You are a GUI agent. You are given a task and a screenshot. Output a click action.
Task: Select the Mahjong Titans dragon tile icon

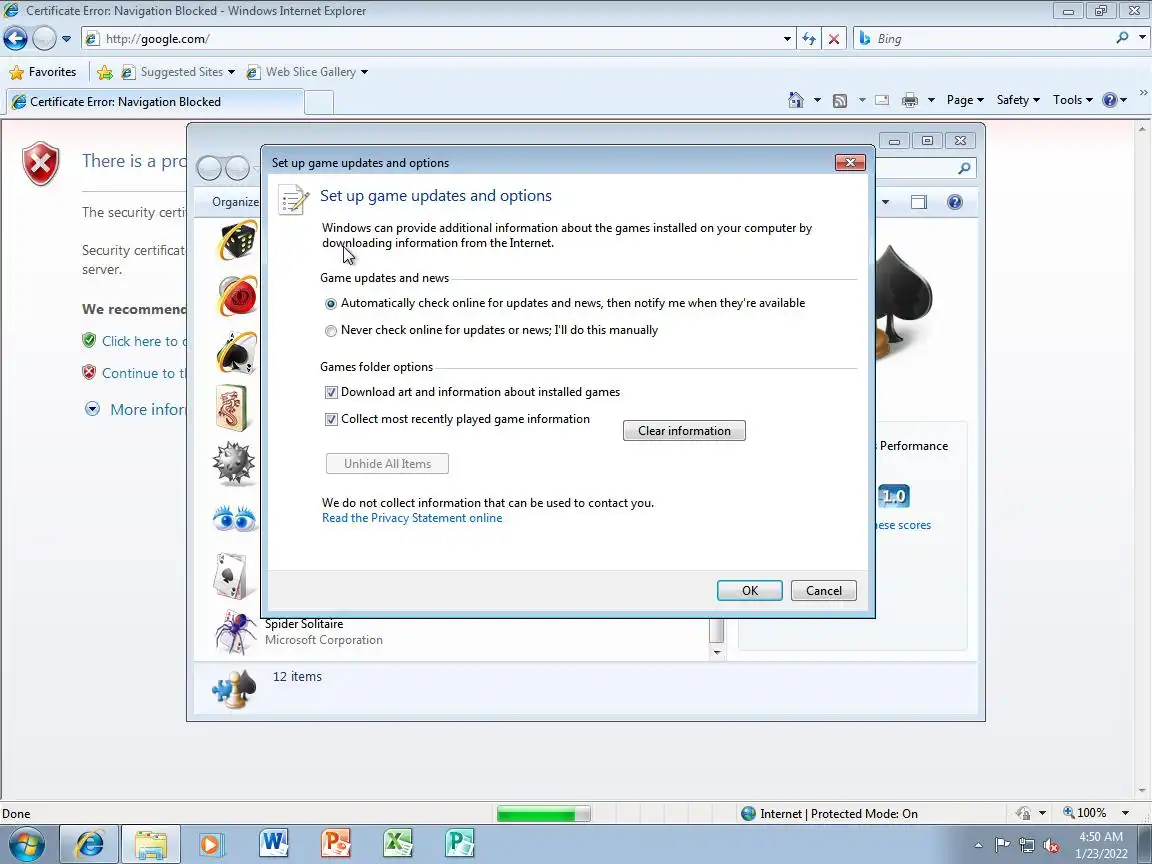232,408
